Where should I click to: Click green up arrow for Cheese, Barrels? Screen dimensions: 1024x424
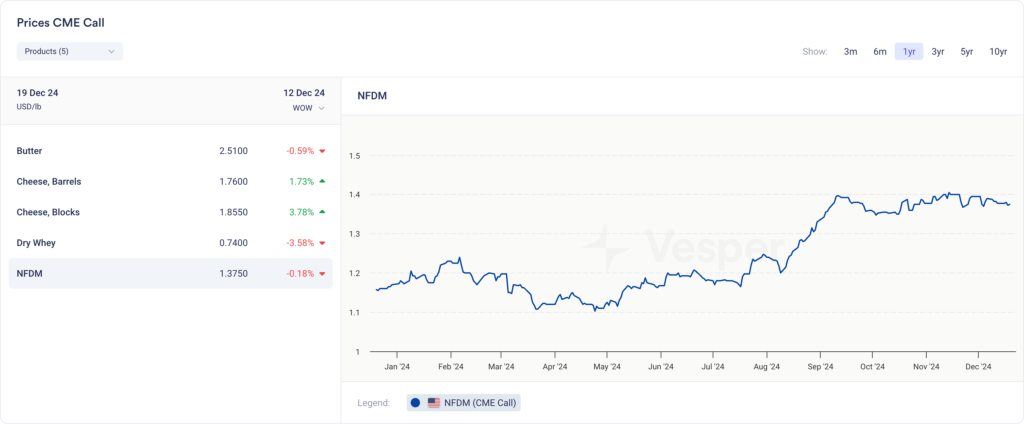[x=323, y=182]
